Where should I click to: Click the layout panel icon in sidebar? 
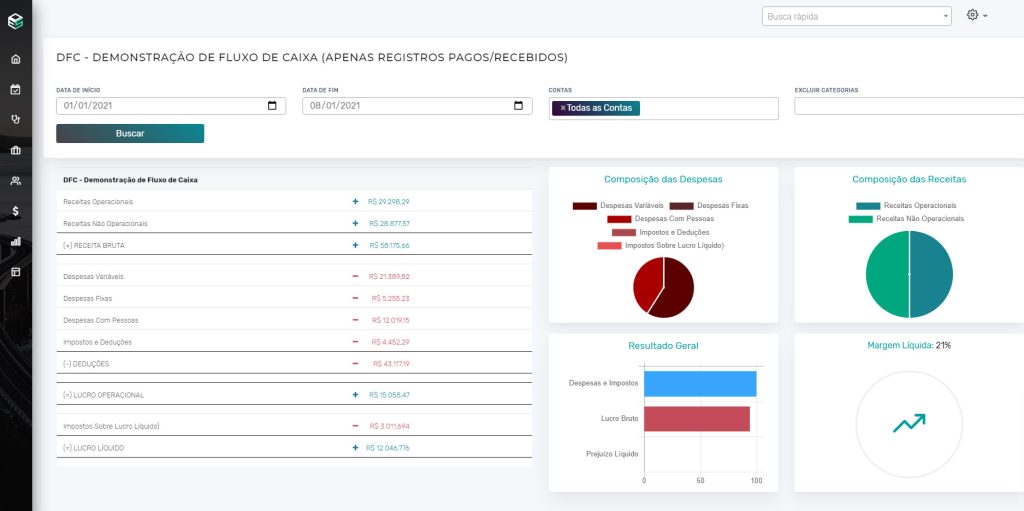[x=16, y=271]
